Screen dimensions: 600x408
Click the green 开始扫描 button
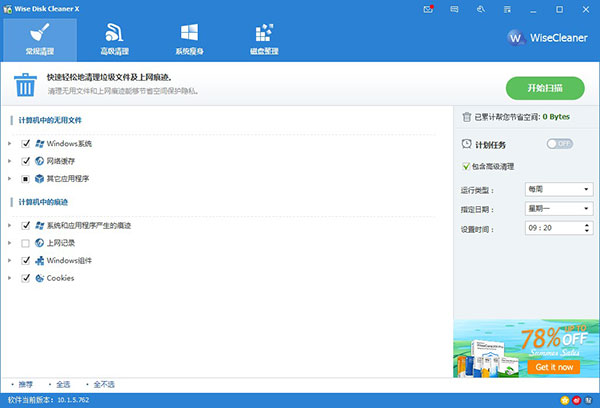point(545,88)
